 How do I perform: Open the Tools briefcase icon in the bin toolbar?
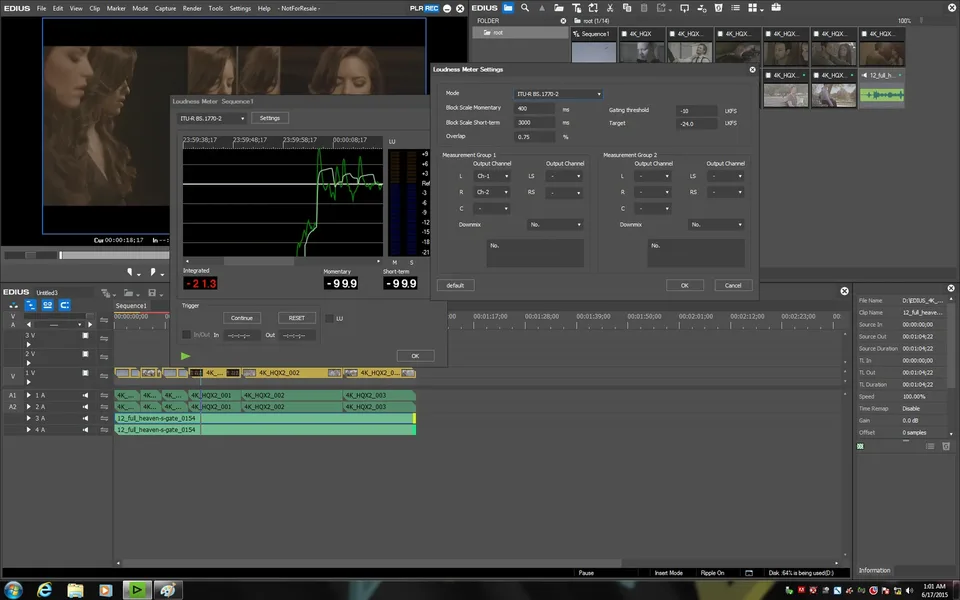coord(776,7)
